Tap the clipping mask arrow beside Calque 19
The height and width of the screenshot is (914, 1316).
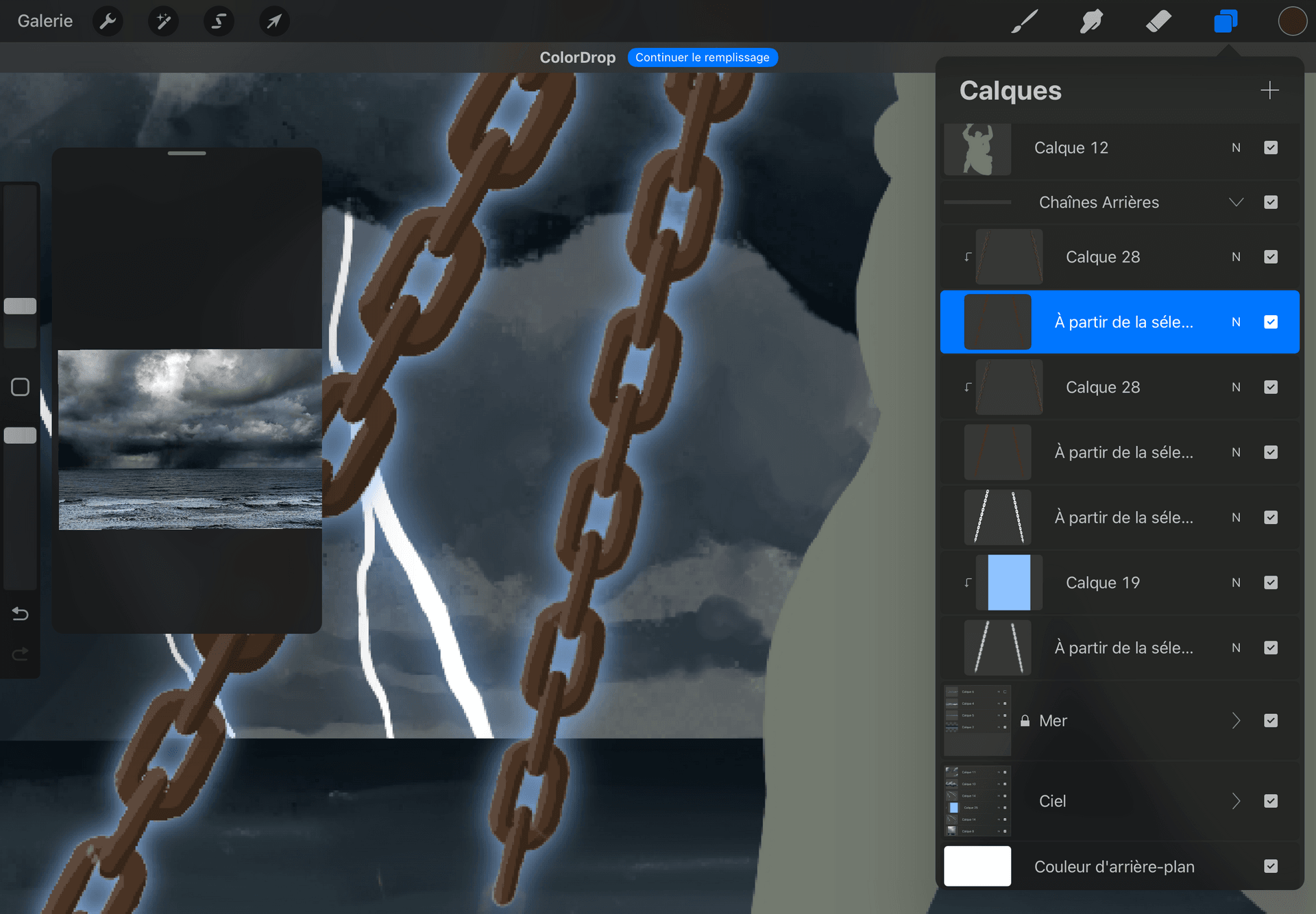click(x=968, y=582)
